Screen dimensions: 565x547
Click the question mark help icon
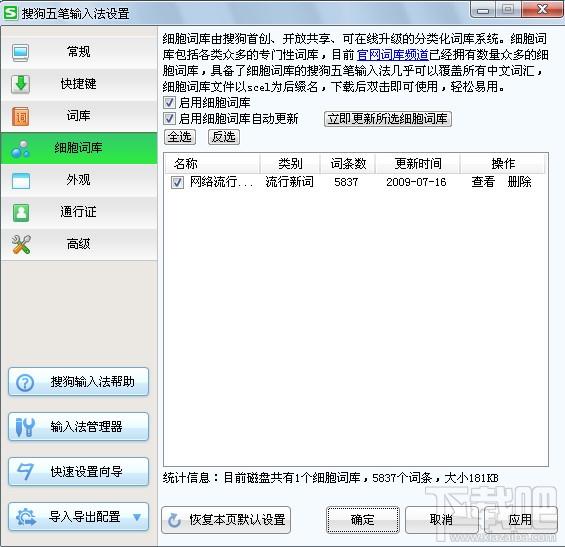pos(25,383)
